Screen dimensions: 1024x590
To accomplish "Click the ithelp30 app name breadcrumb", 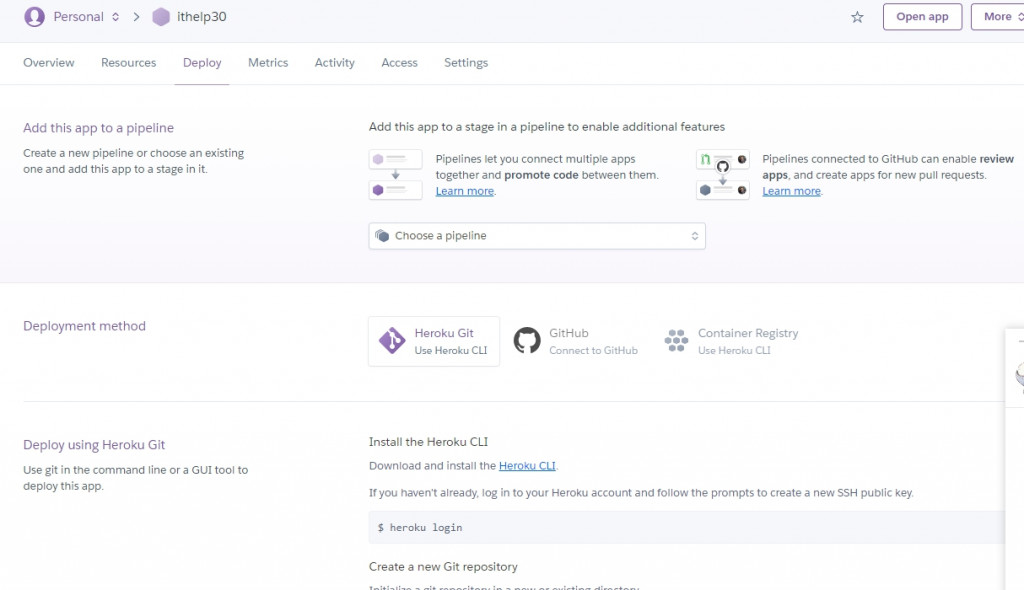I will point(202,17).
